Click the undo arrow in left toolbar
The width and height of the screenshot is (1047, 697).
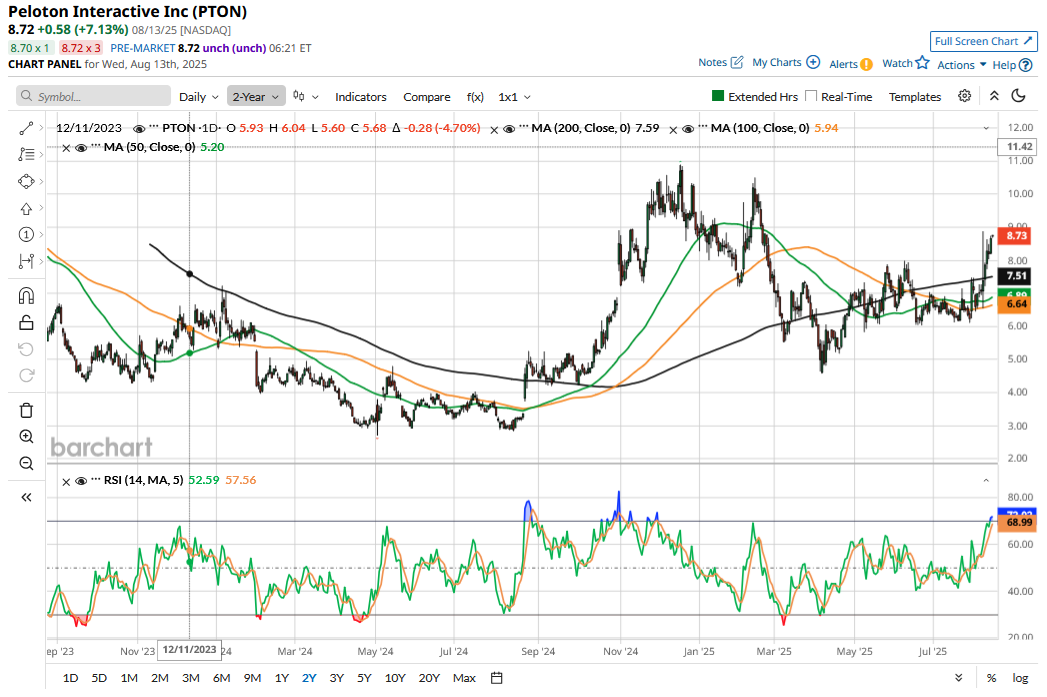(x=26, y=349)
